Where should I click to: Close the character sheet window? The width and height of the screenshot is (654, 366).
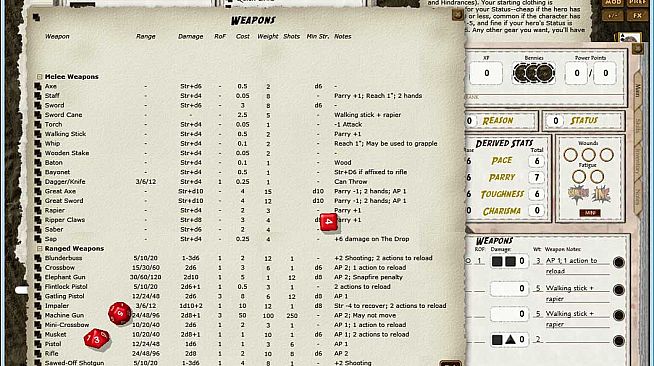pos(637,49)
